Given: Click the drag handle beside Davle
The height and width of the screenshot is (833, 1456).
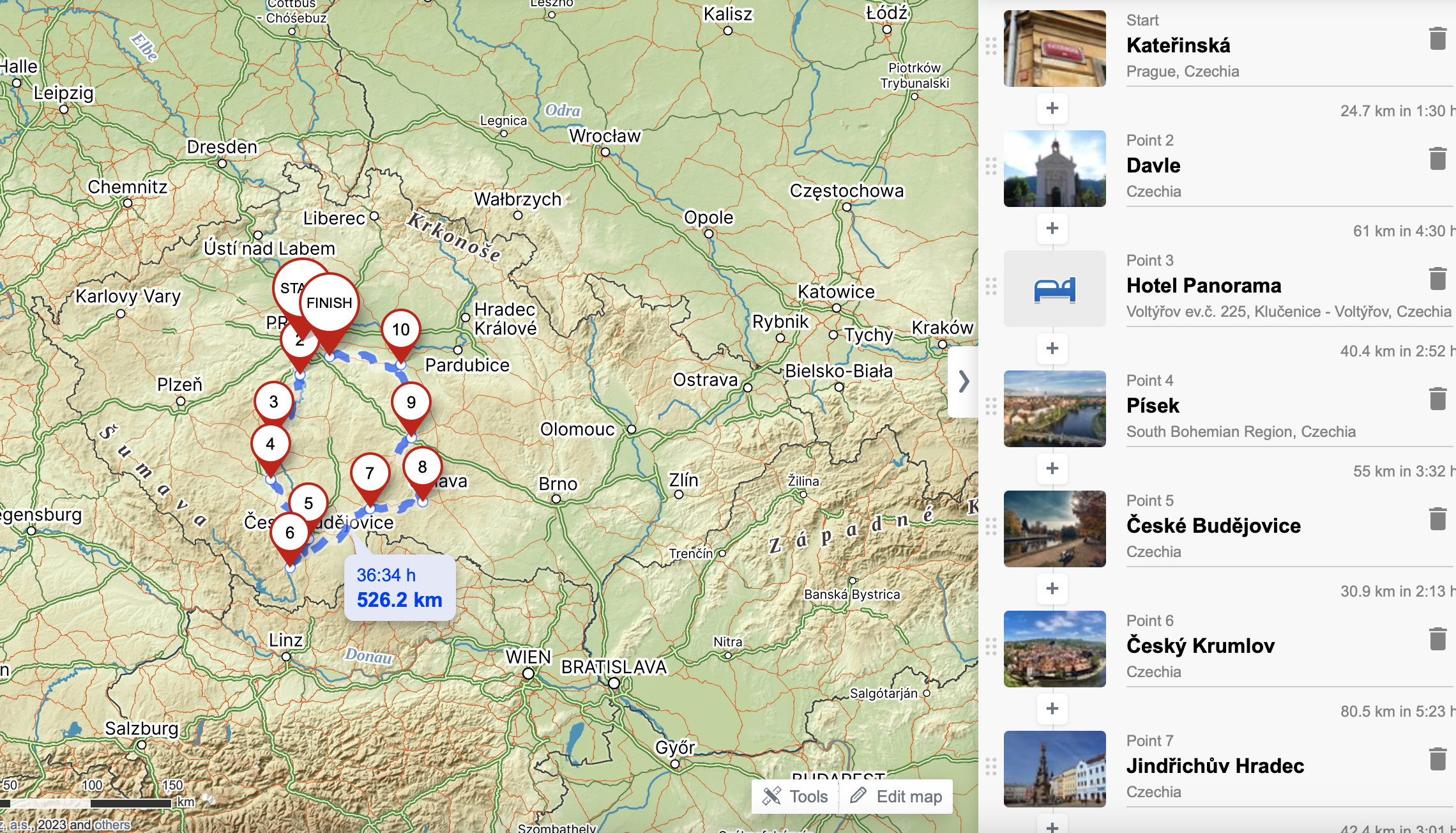Looking at the screenshot, I should click(x=990, y=166).
